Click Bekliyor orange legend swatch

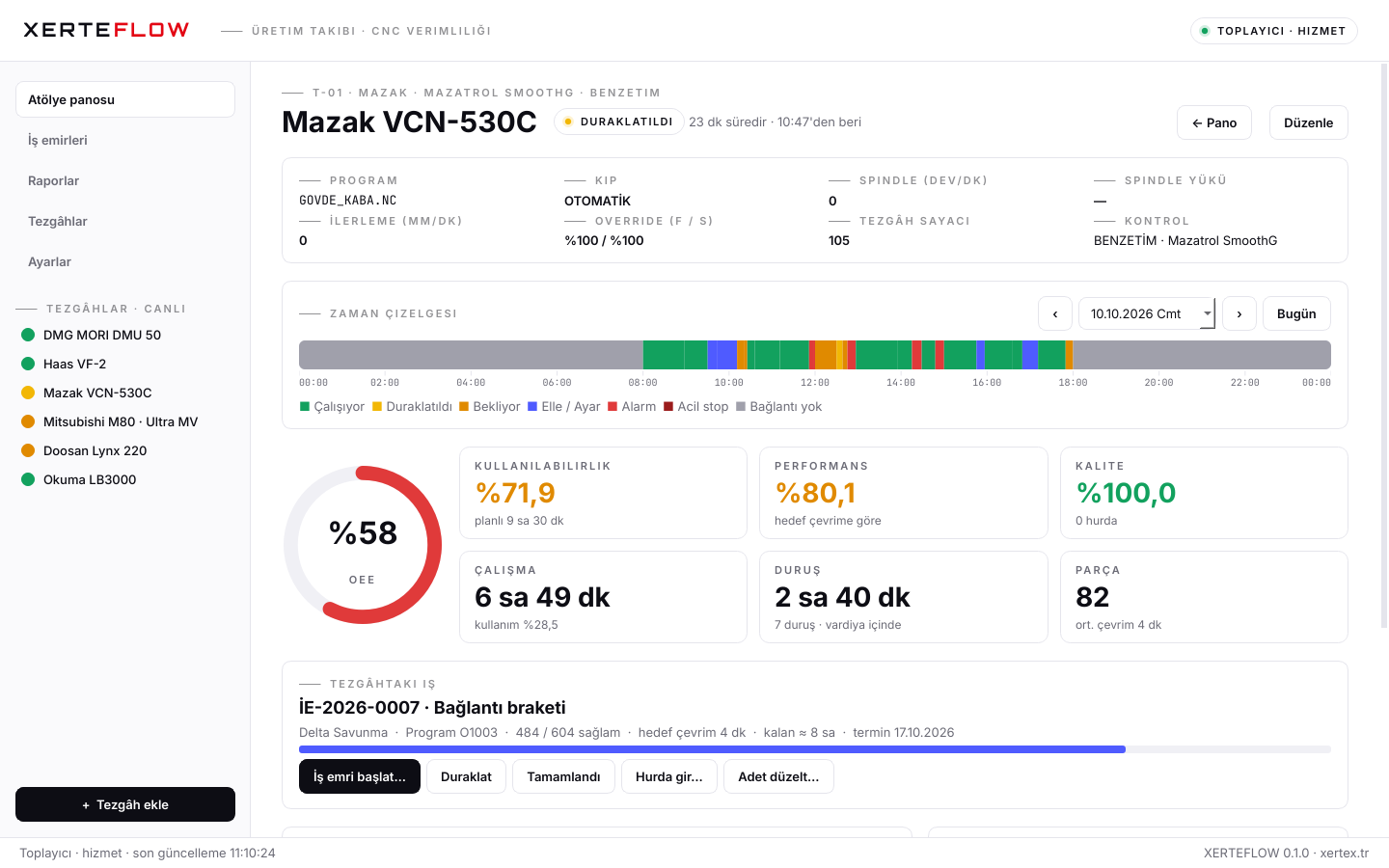pyautogui.click(x=464, y=407)
